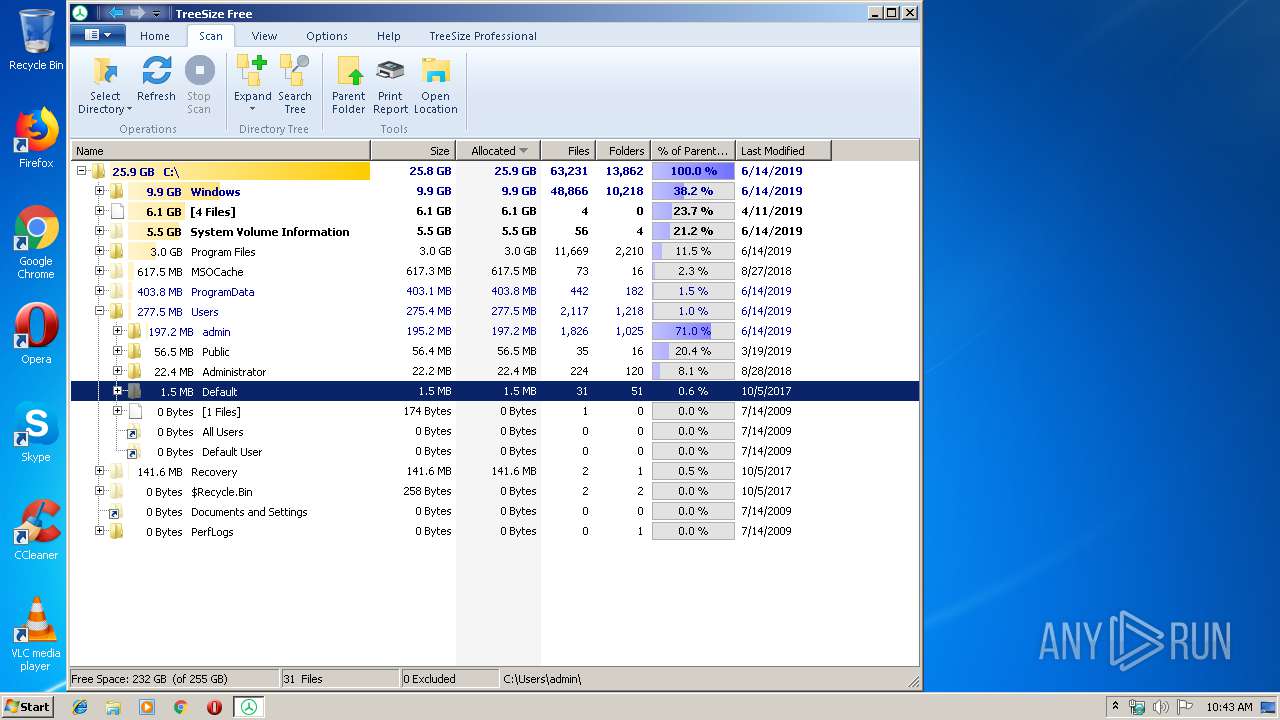
Task: Open the application file menu button
Action: coord(97,35)
